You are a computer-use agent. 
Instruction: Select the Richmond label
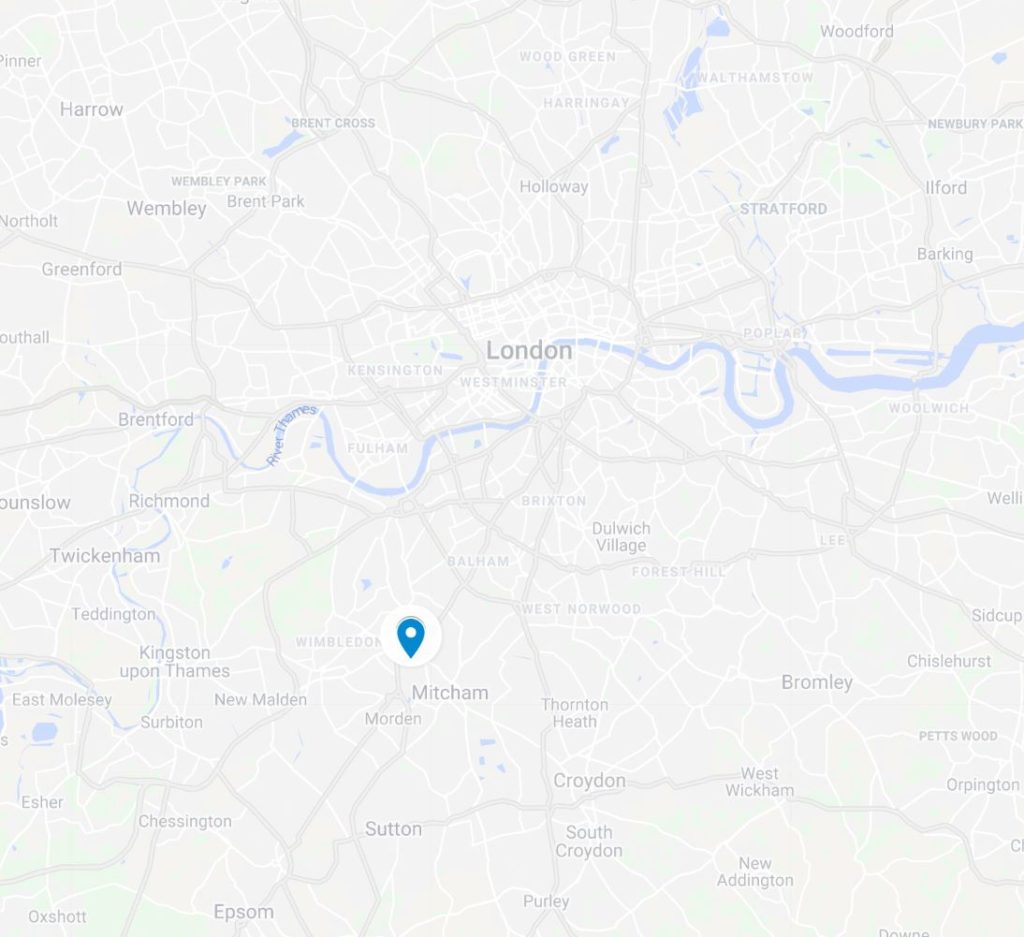pyautogui.click(x=169, y=501)
